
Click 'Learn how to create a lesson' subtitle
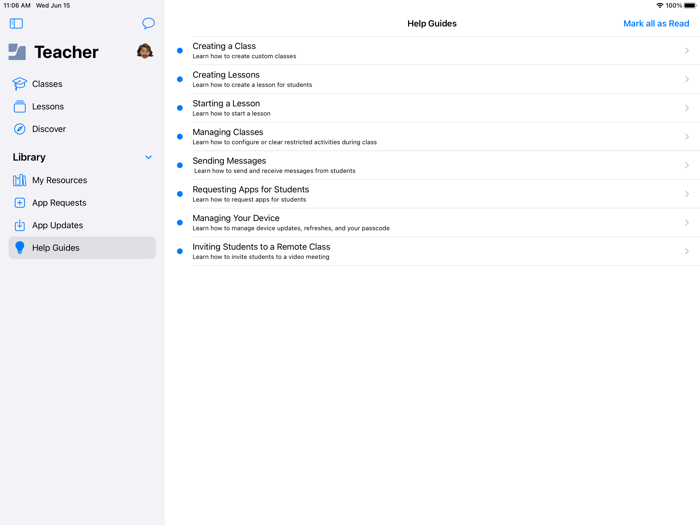pyautogui.click(x=252, y=85)
